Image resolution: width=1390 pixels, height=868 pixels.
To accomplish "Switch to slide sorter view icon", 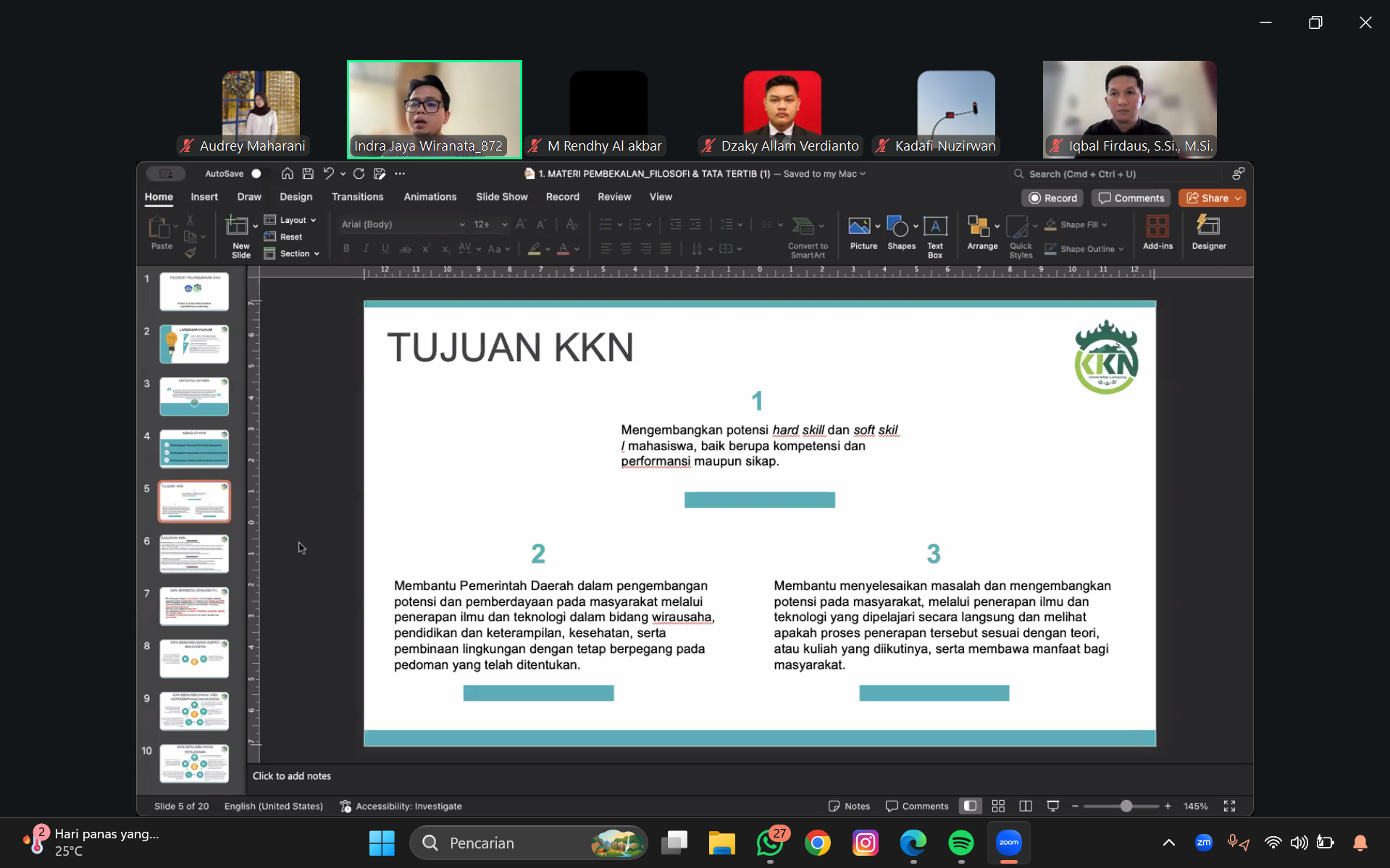I will tap(998, 806).
